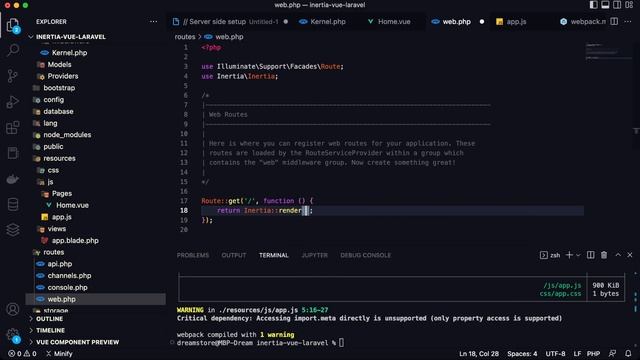Expand the config folder

coord(53,100)
